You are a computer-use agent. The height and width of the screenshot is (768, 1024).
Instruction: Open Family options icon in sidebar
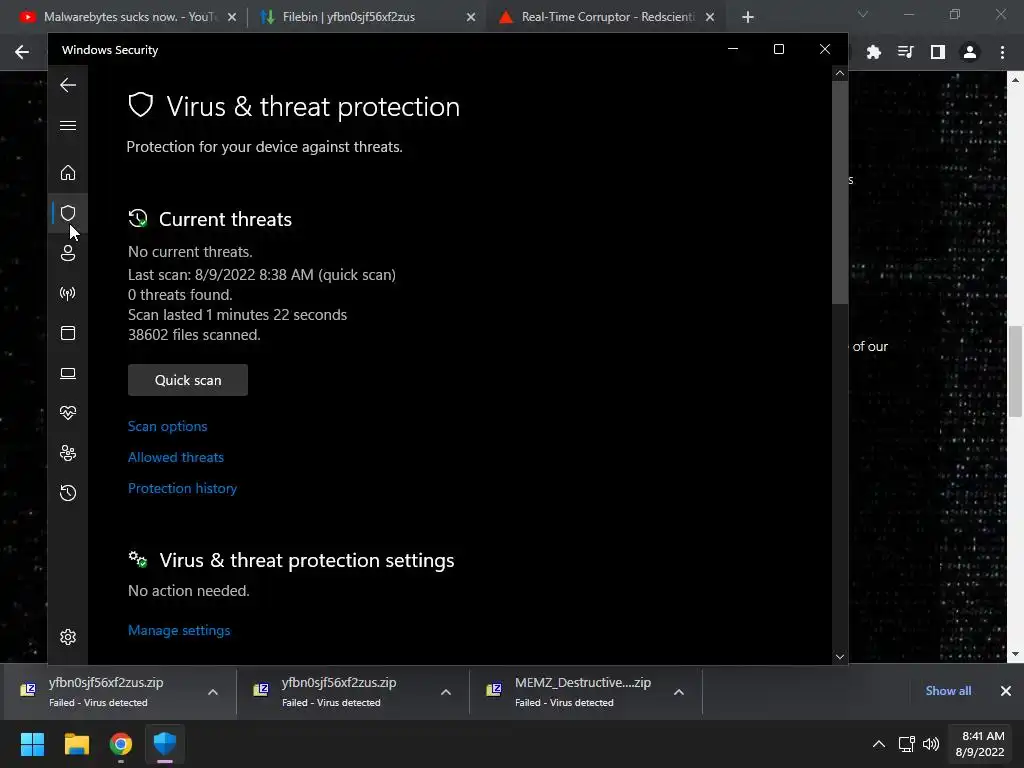pyautogui.click(x=68, y=453)
